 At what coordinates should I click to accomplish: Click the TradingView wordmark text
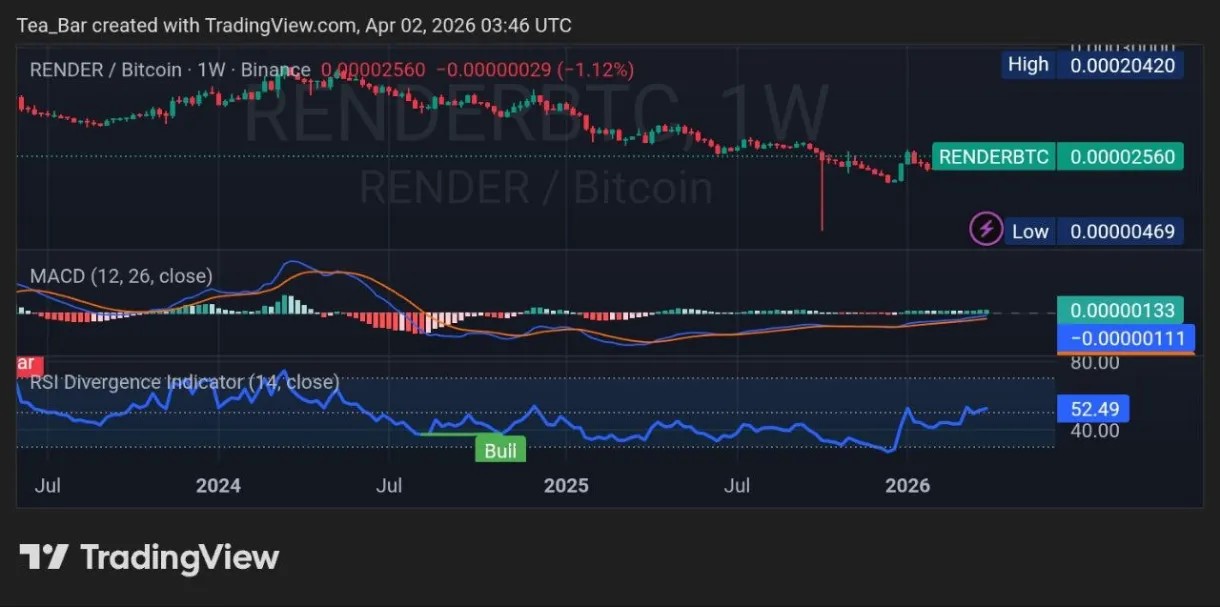pos(179,557)
